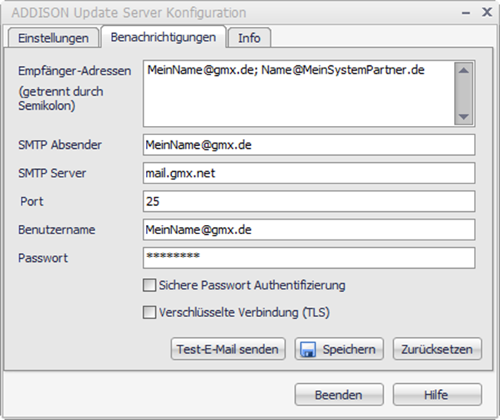Open Hilfe
This screenshot has width=500, height=420.
click(x=437, y=395)
